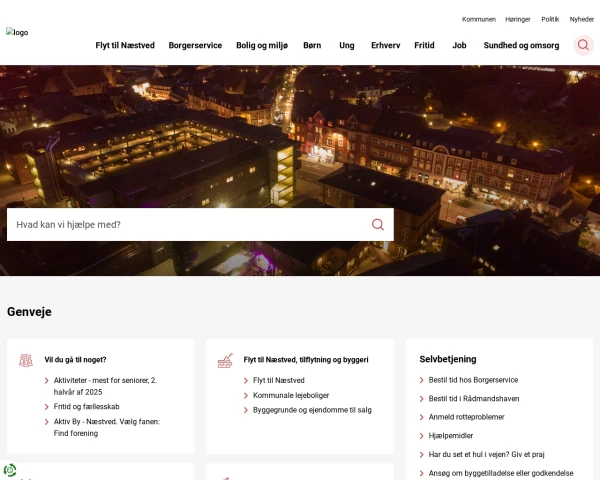Go to "Nyheder" in the top bar
600x480 pixels.
tap(581, 19)
